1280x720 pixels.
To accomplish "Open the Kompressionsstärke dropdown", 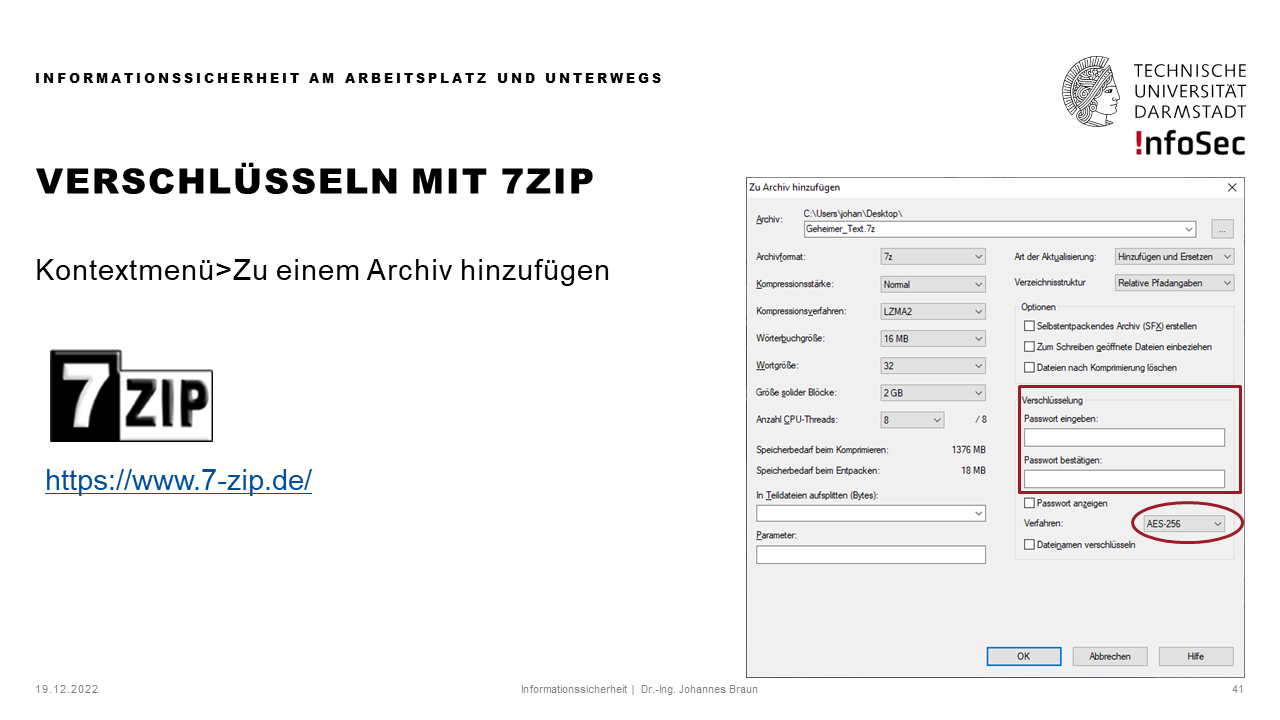I will click(932, 284).
